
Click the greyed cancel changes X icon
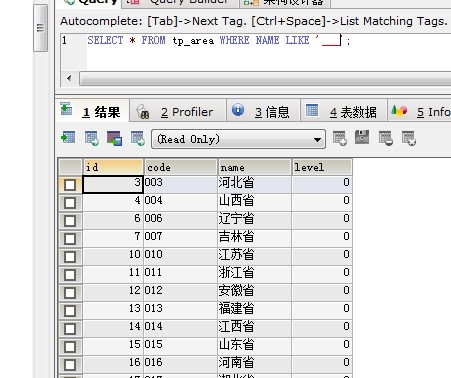pos(409,138)
